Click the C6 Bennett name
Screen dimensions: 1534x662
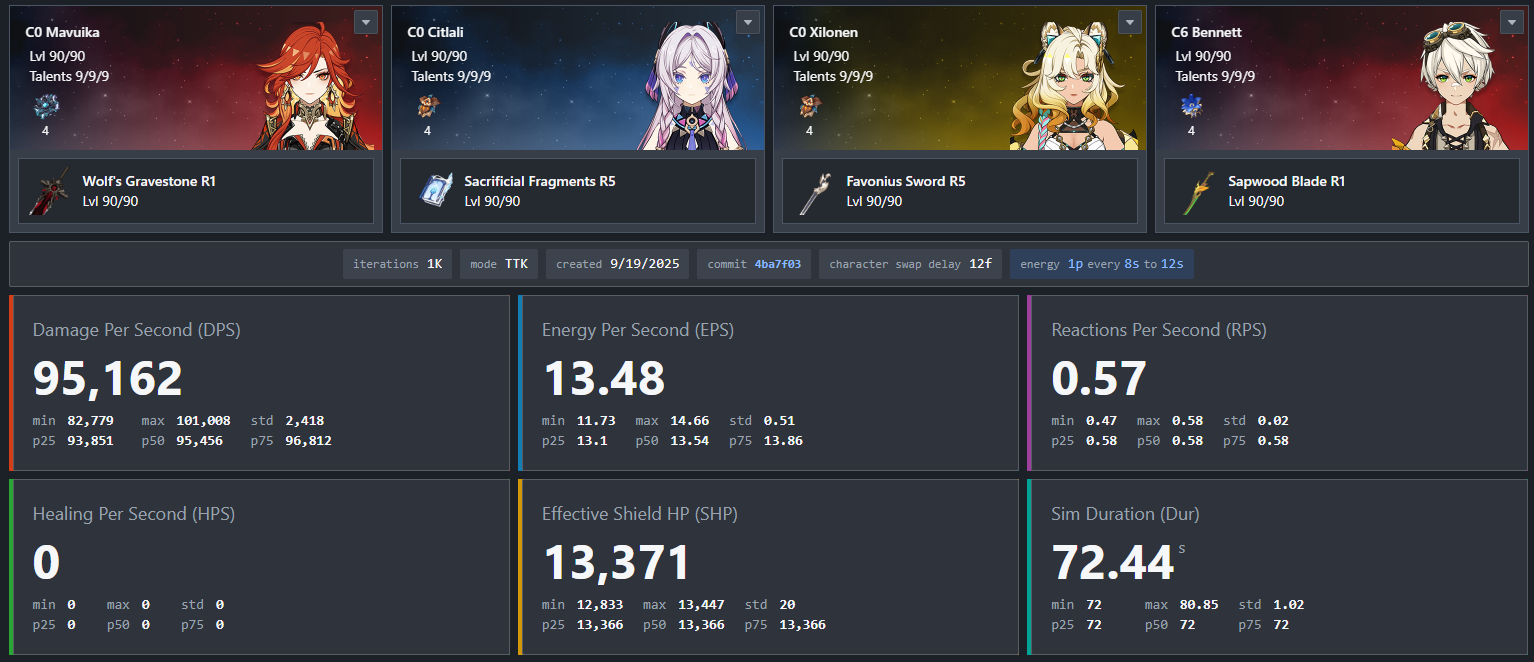tap(1206, 32)
